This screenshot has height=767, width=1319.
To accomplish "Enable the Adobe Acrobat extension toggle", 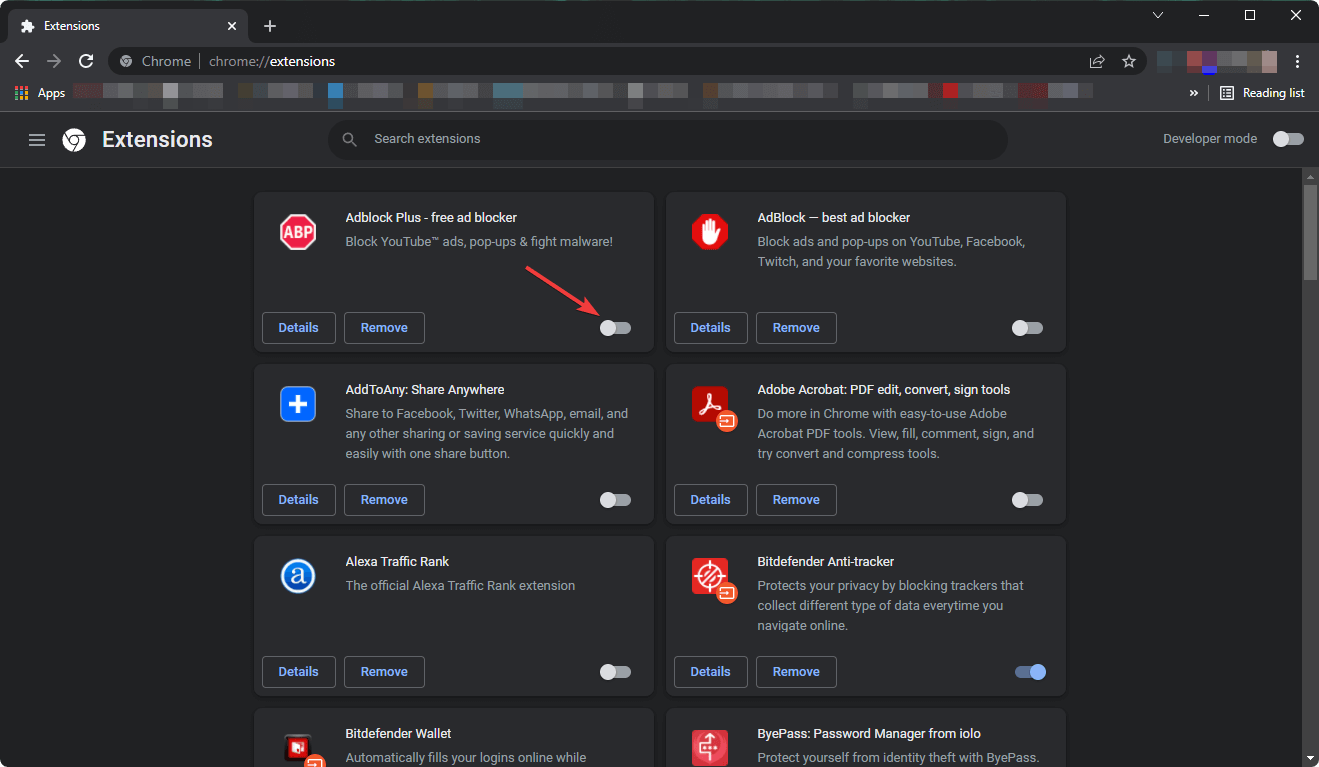I will 1027,500.
